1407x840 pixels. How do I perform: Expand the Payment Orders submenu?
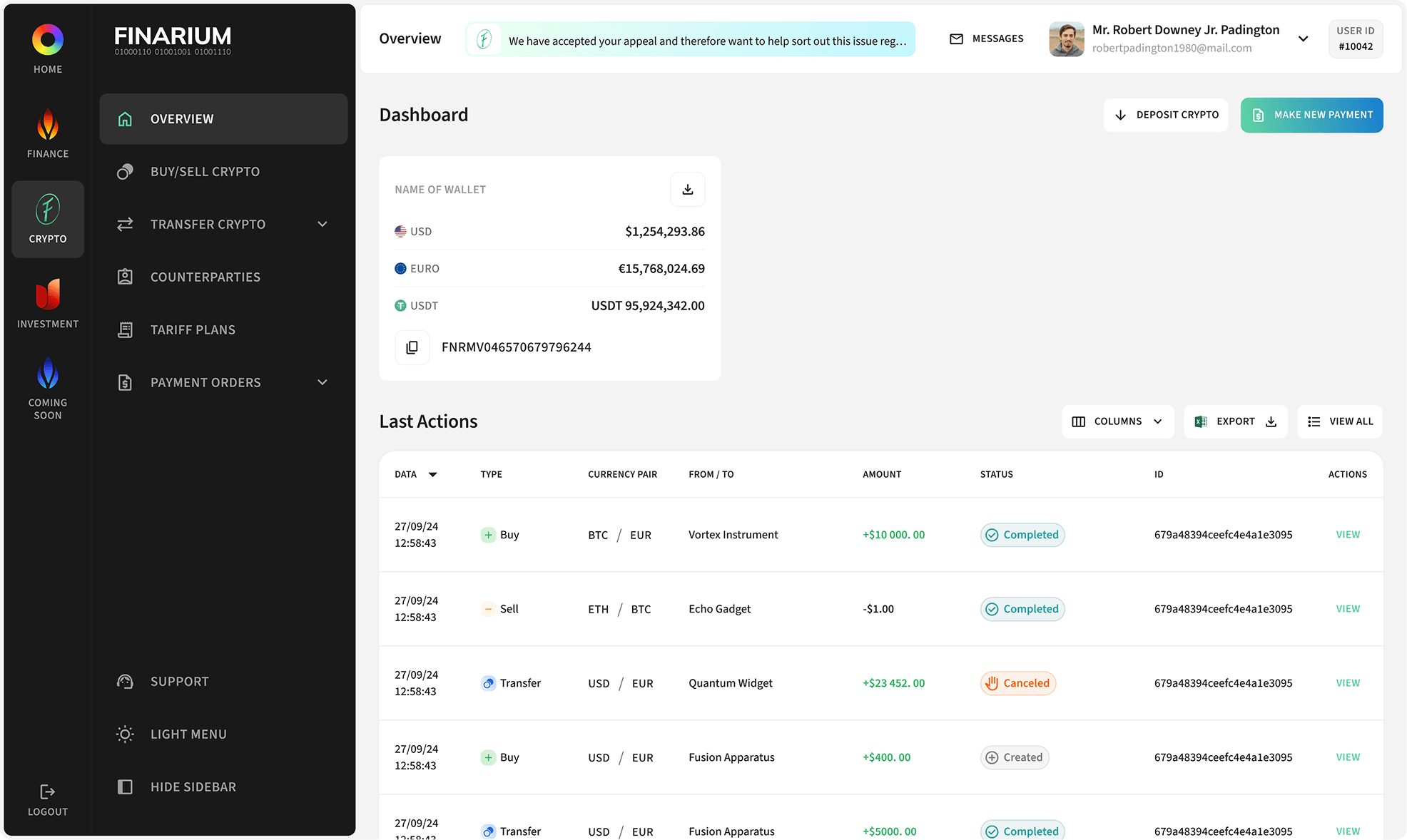[322, 382]
